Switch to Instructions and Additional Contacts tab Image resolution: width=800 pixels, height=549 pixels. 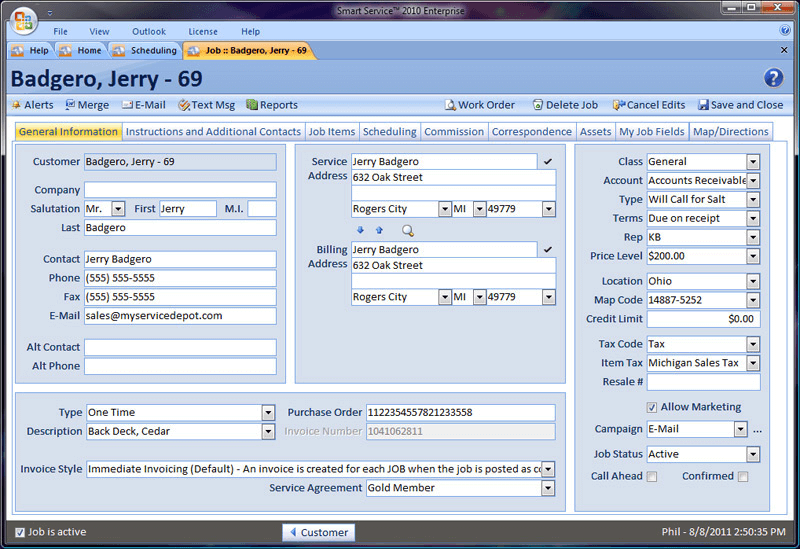213,132
